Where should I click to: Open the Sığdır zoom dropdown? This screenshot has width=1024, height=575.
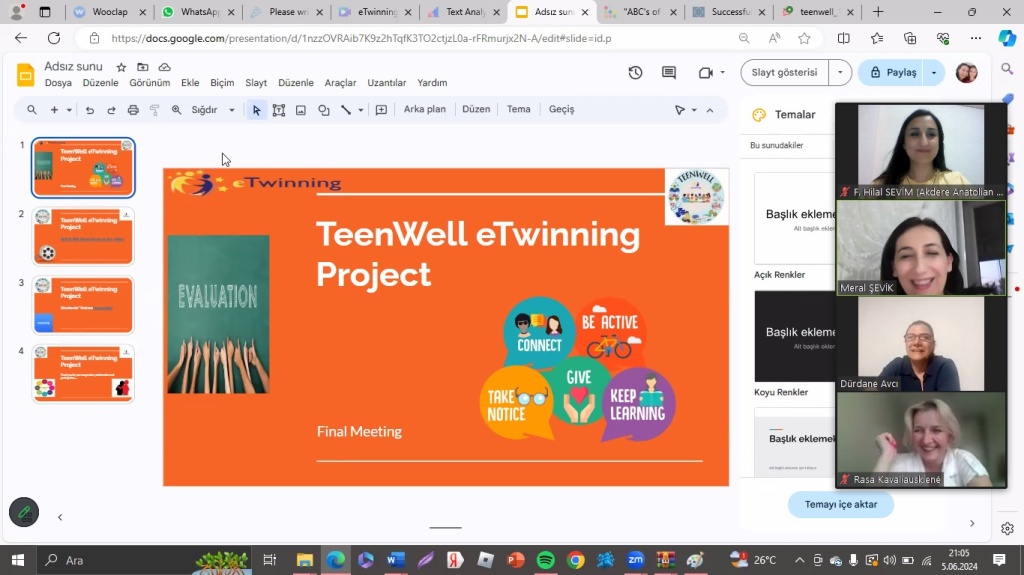coord(213,110)
